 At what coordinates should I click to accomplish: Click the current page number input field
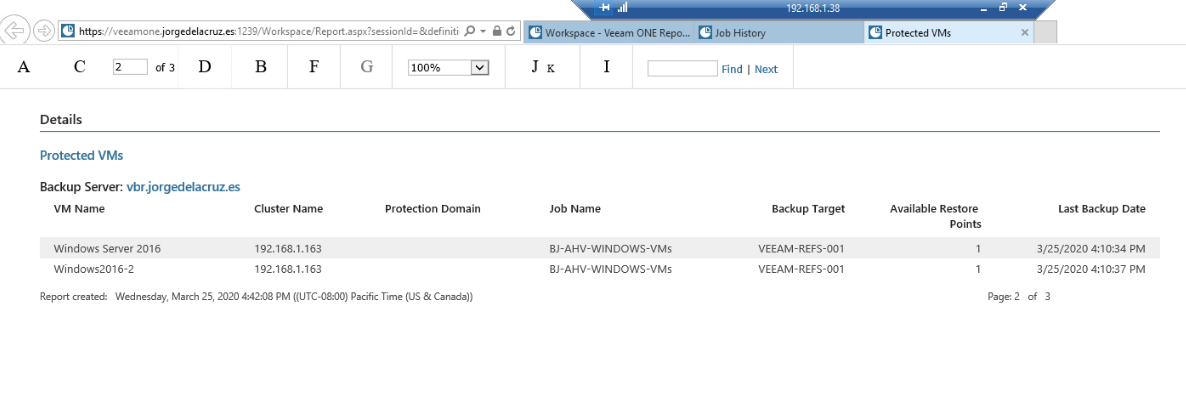coord(131,67)
